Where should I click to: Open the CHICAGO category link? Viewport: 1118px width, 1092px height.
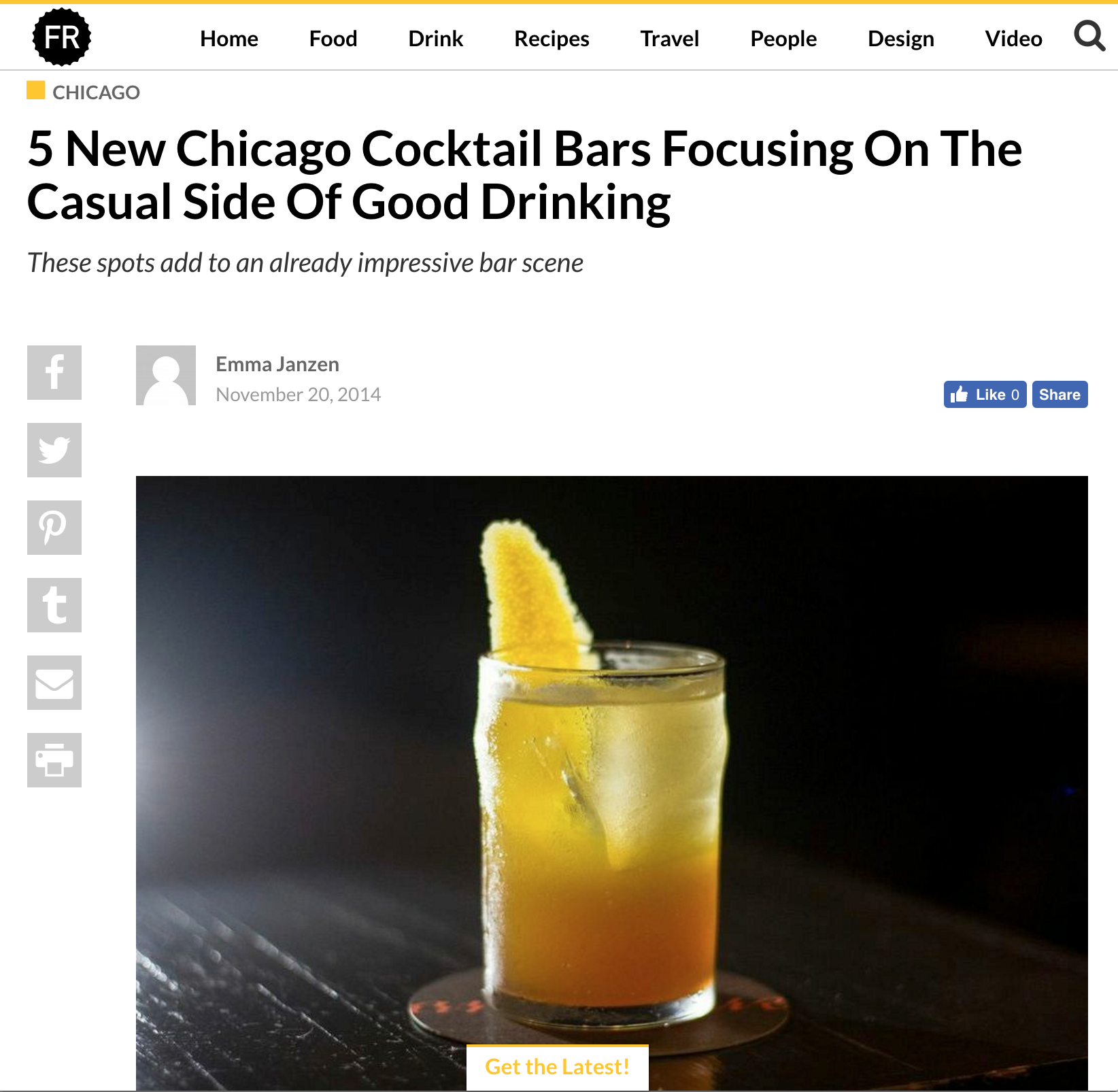96,92
